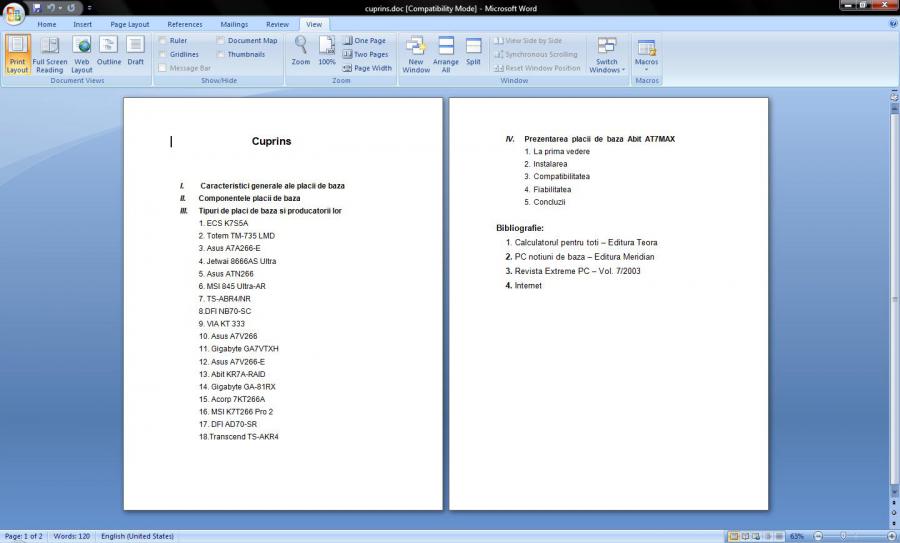Switch to Full Screen Reading view

[49, 54]
